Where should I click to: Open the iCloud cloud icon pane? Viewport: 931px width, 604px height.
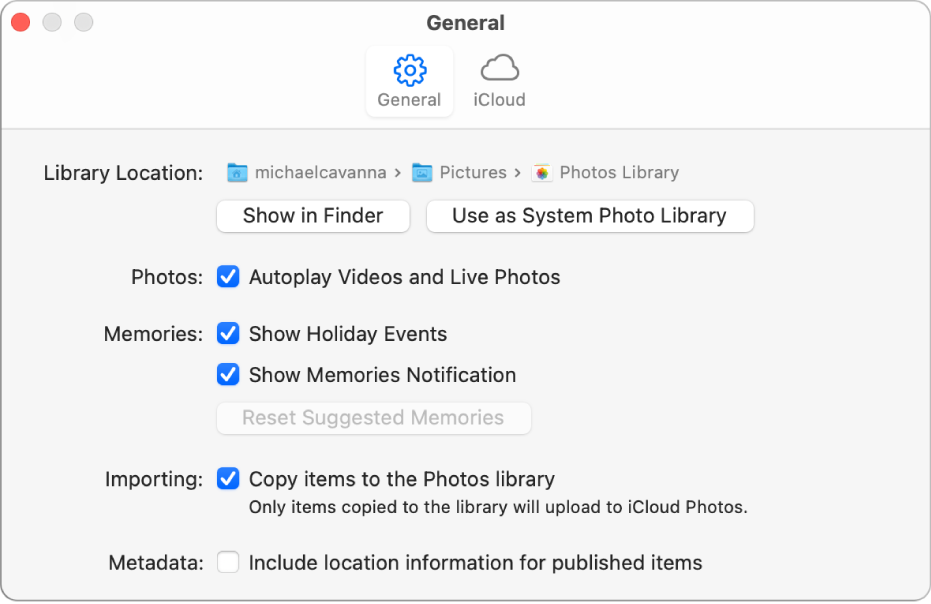499,69
